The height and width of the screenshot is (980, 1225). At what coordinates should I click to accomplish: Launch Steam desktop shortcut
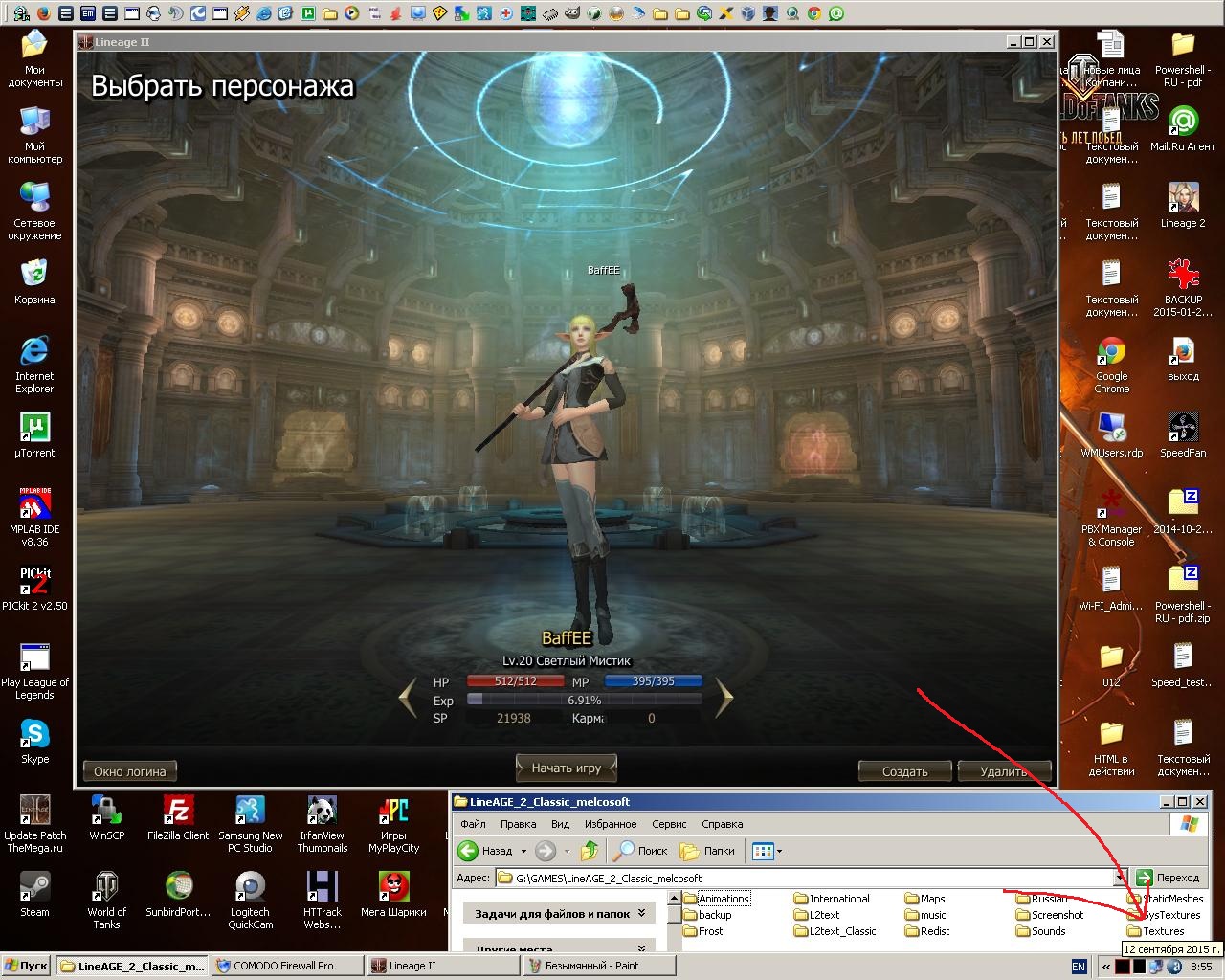pos(34,894)
